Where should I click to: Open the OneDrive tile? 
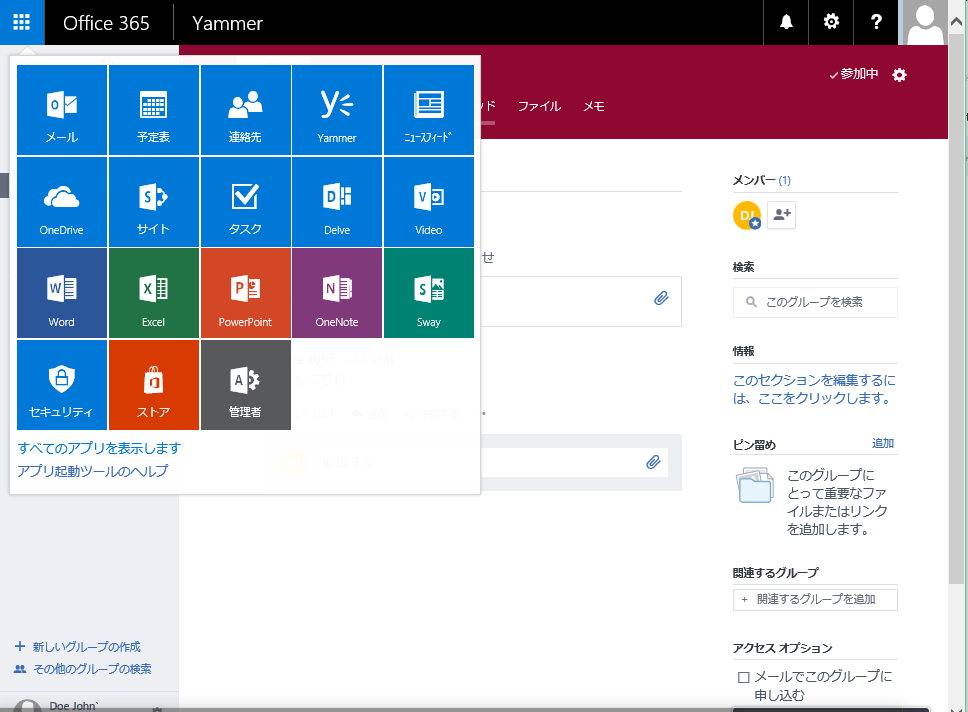(x=62, y=202)
